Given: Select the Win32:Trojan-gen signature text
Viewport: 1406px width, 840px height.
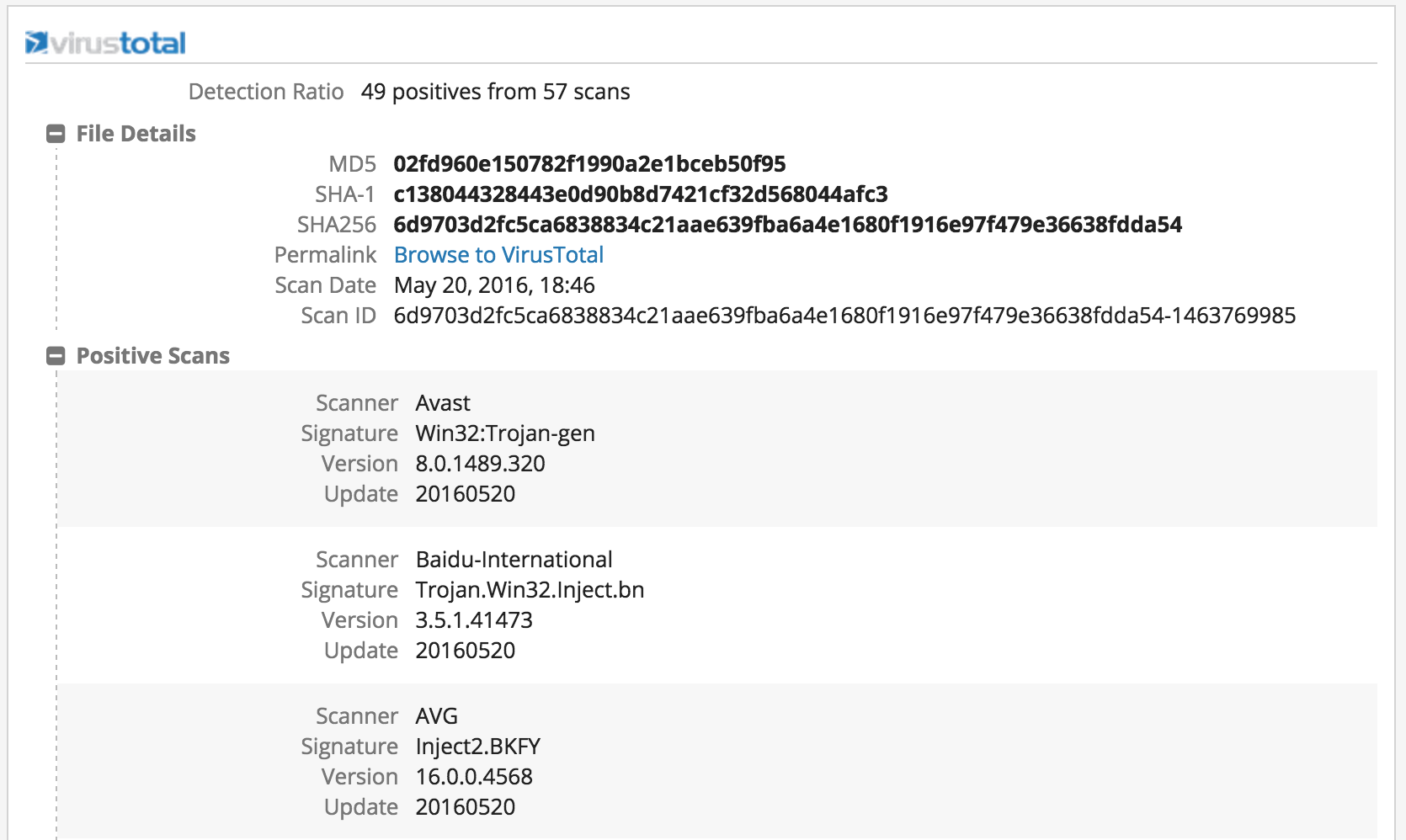Looking at the screenshot, I should tap(505, 433).
